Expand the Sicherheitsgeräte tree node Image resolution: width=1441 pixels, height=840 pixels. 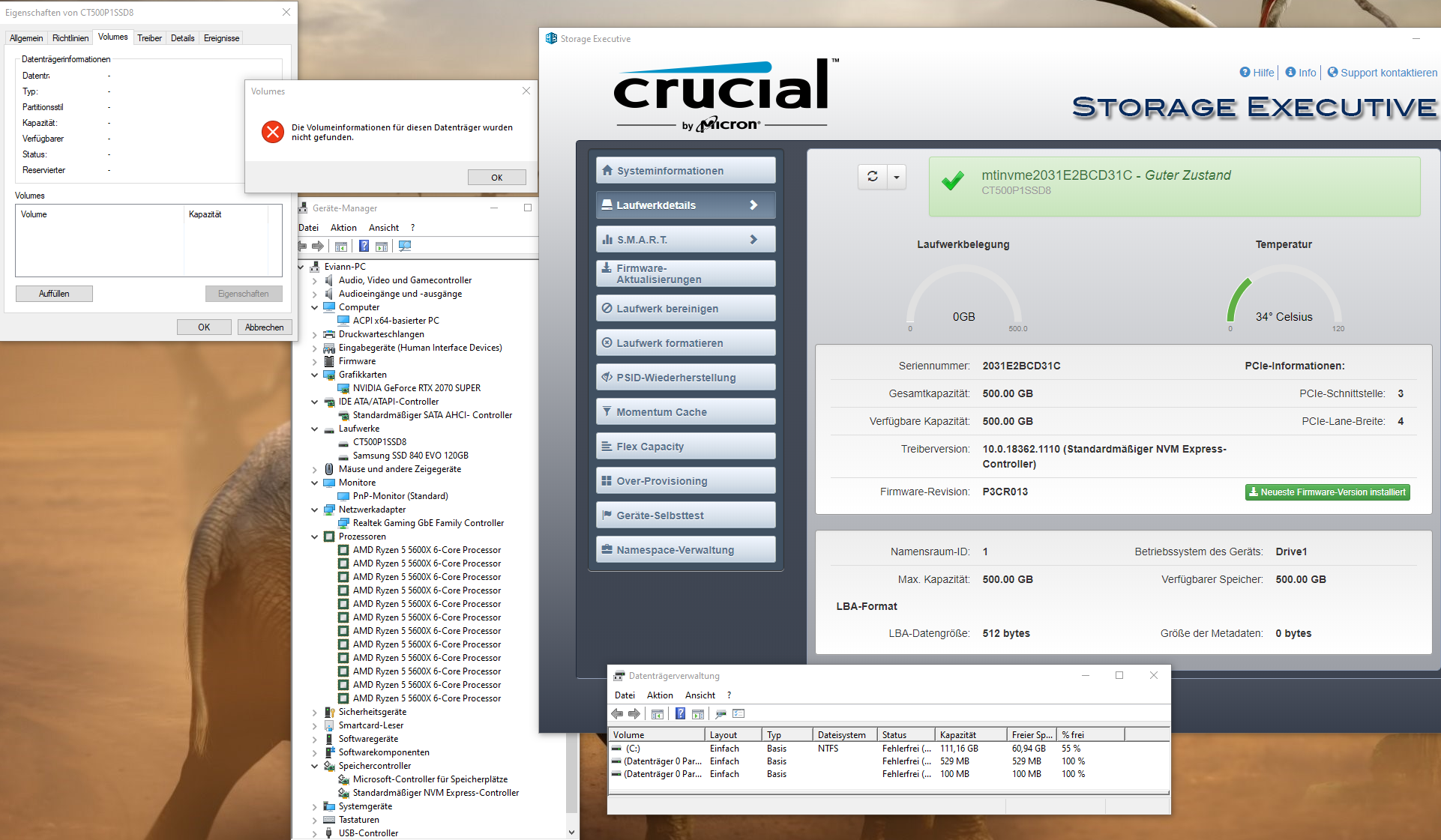pos(315,712)
